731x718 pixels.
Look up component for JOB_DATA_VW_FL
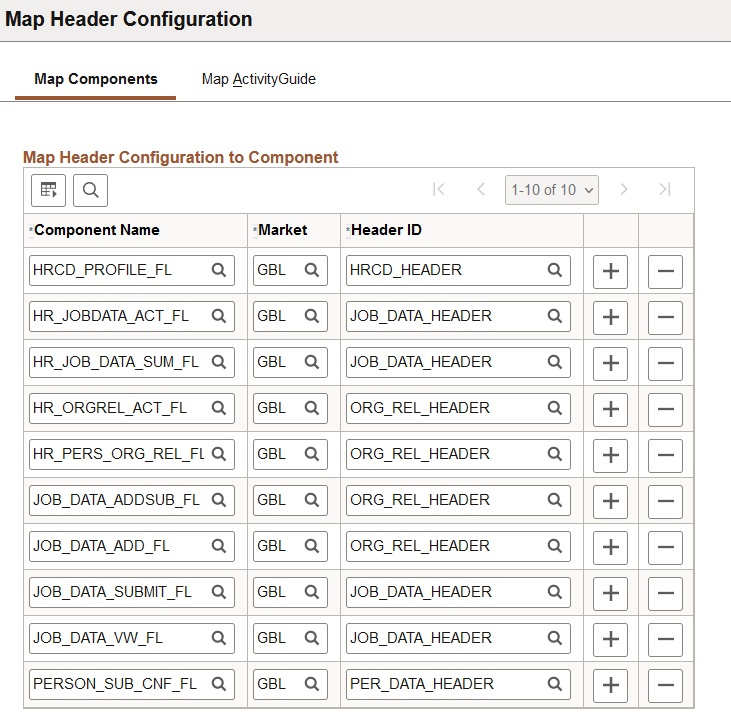click(x=219, y=638)
